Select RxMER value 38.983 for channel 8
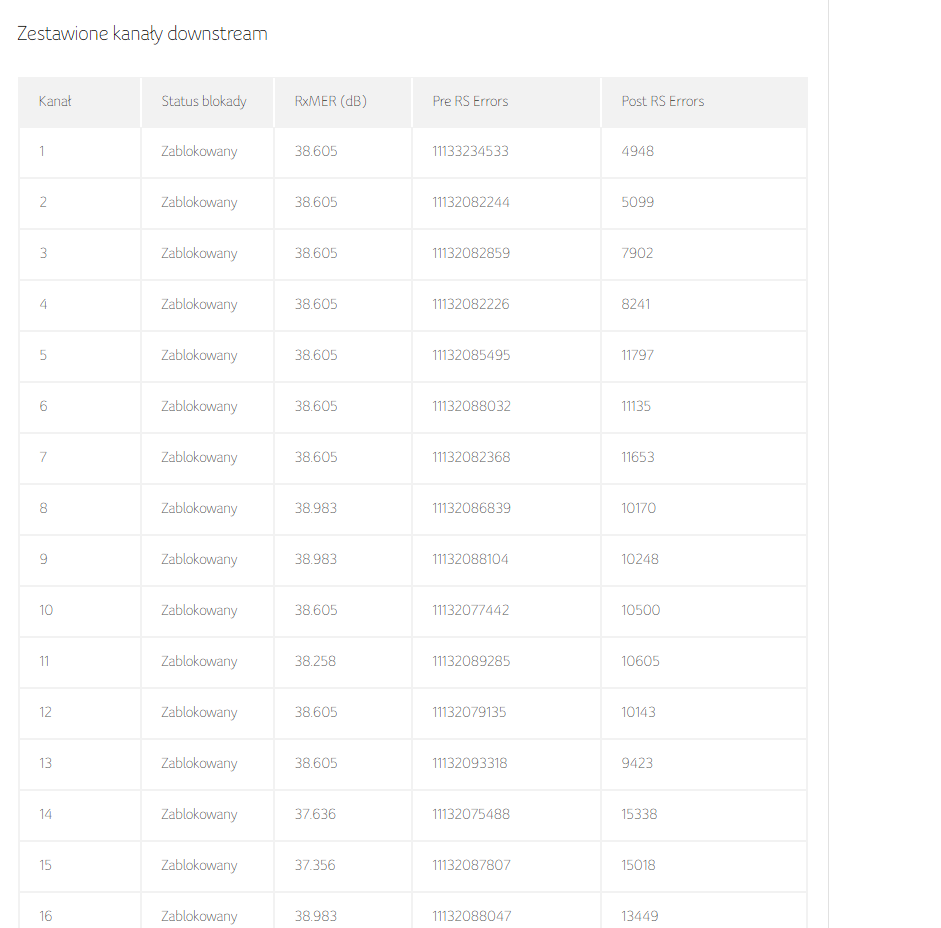This screenshot has height=928, width=941. click(x=316, y=508)
